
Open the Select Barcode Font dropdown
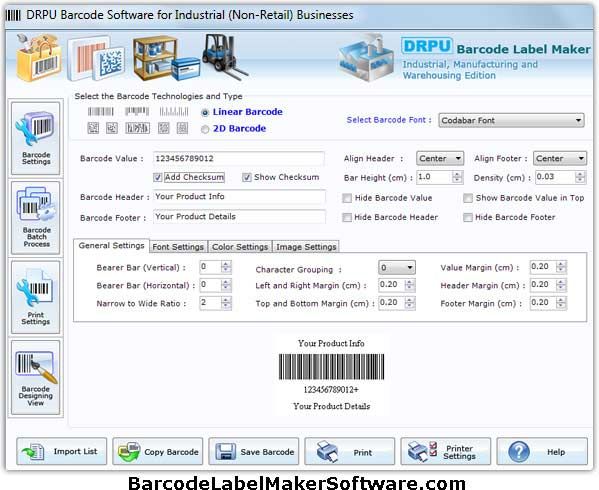pos(511,121)
